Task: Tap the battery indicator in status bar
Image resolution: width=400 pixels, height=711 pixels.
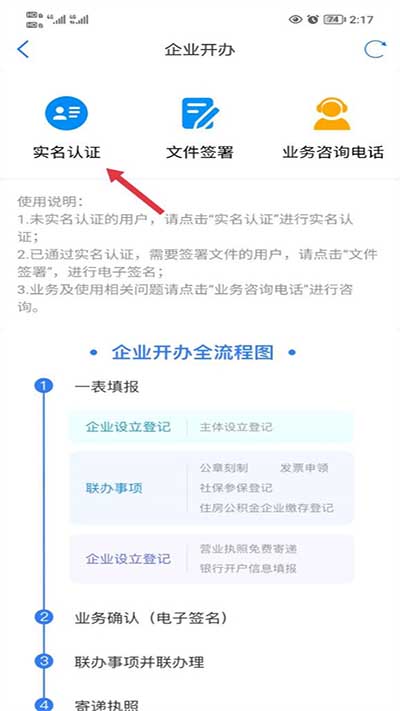Action: [335, 19]
